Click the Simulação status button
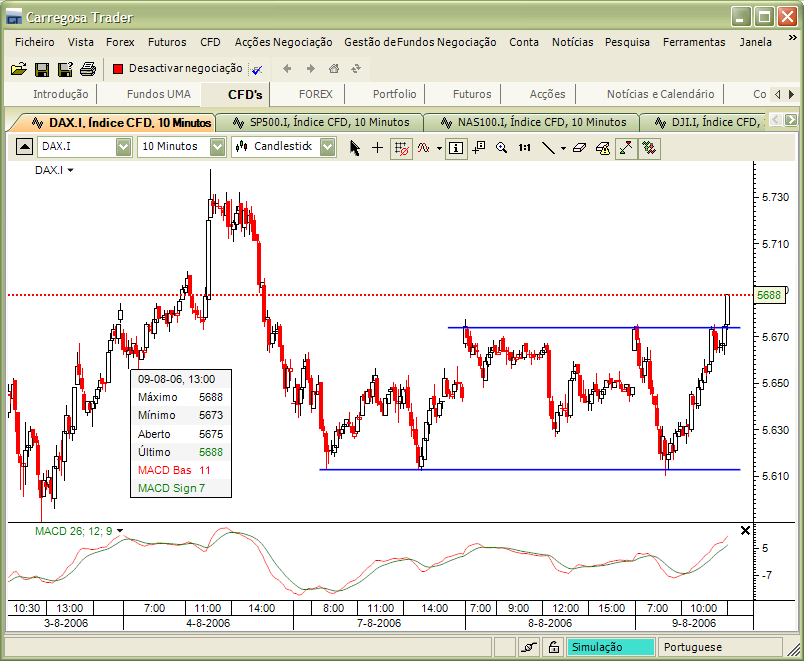Viewport: 804px width, 661px height. click(x=610, y=646)
